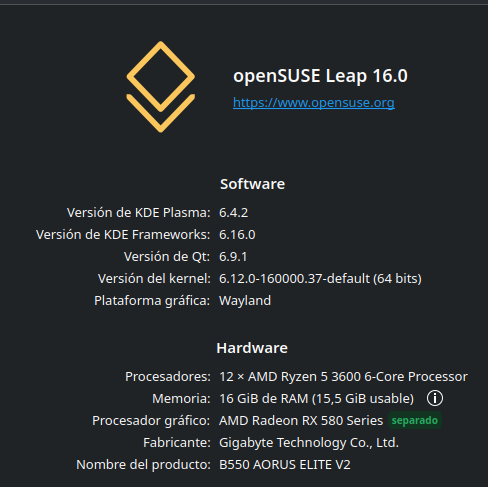
Task: Select the AMD Radeon RX 580 Series text
Action: click(301, 421)
